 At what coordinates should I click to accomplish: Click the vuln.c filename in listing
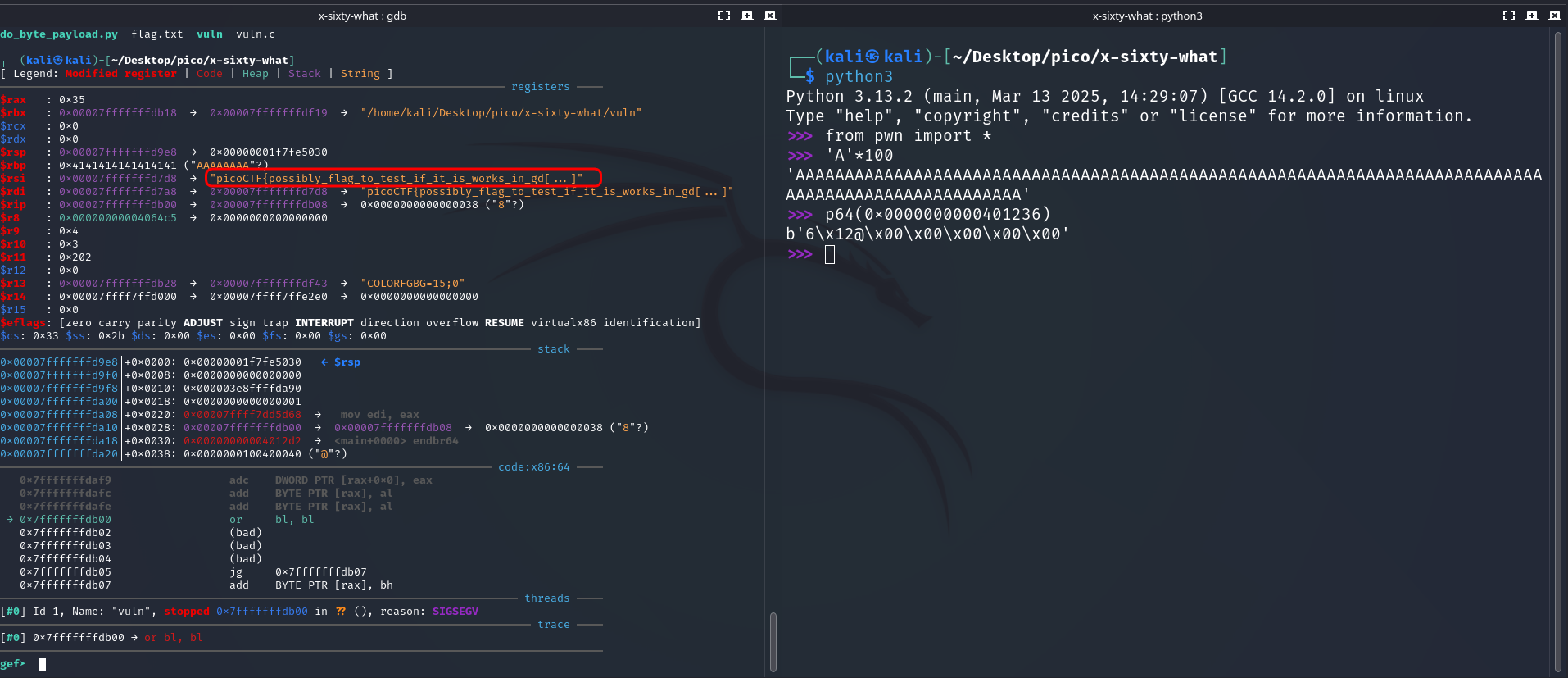tap(256, 34)
